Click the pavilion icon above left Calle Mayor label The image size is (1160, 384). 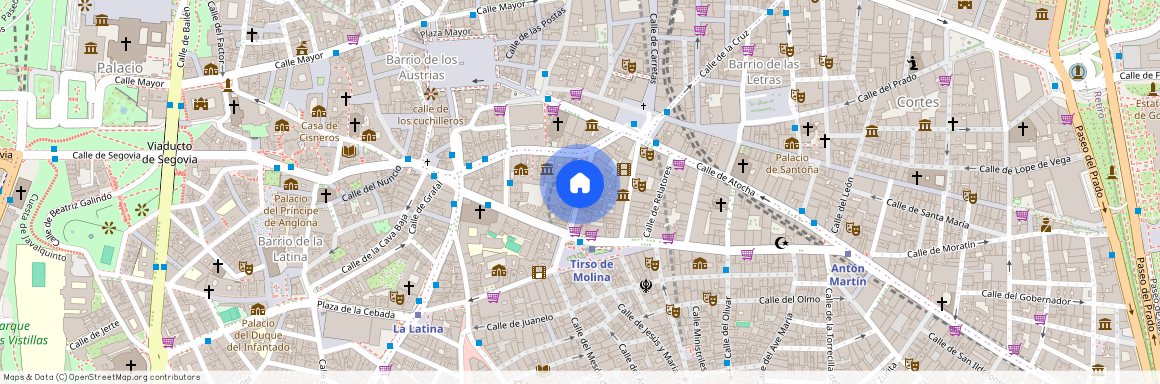302,48
